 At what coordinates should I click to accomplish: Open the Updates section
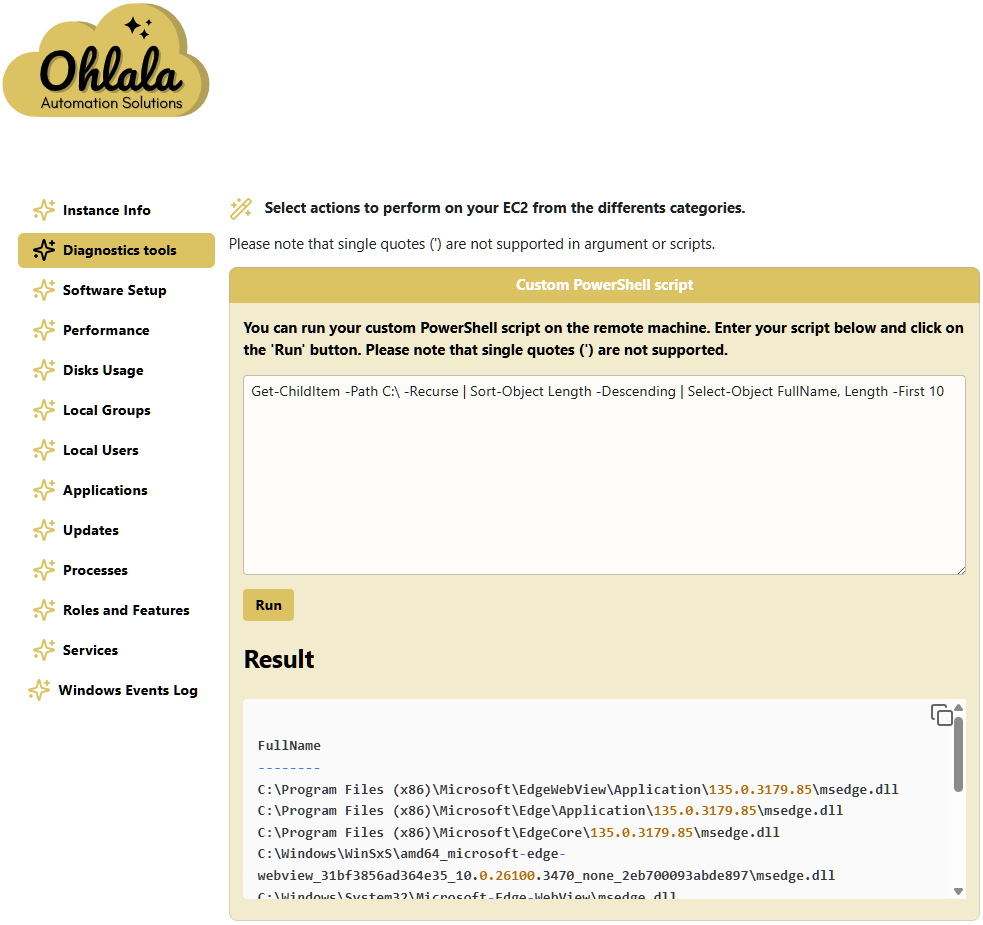click(90, 530)
